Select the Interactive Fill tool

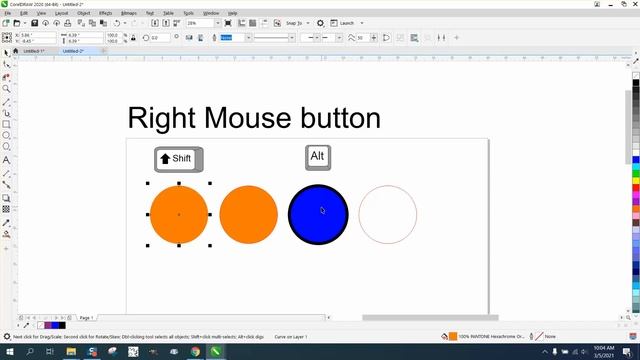[x=6, y=234]
